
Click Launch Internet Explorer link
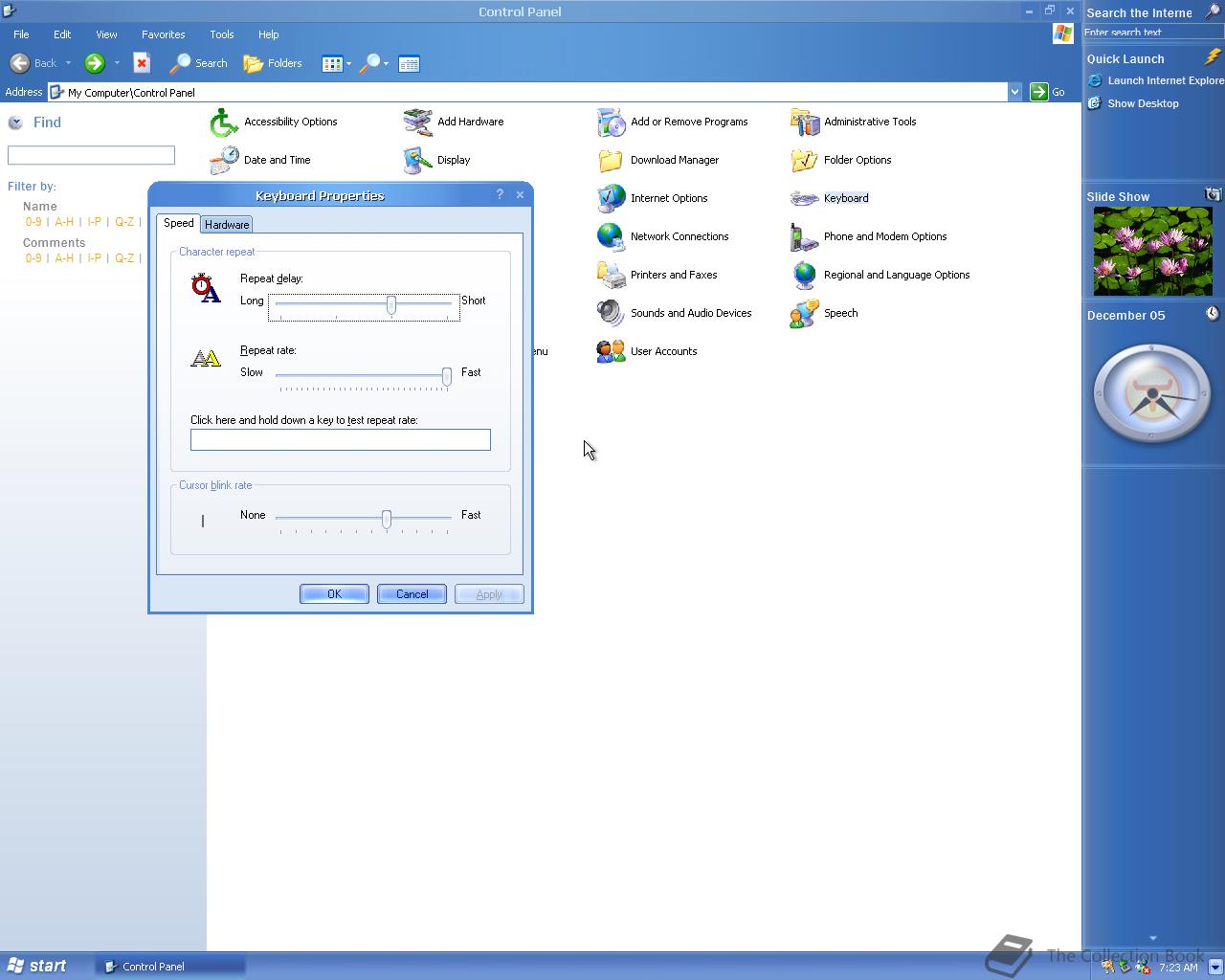(x=1156, y=80)
